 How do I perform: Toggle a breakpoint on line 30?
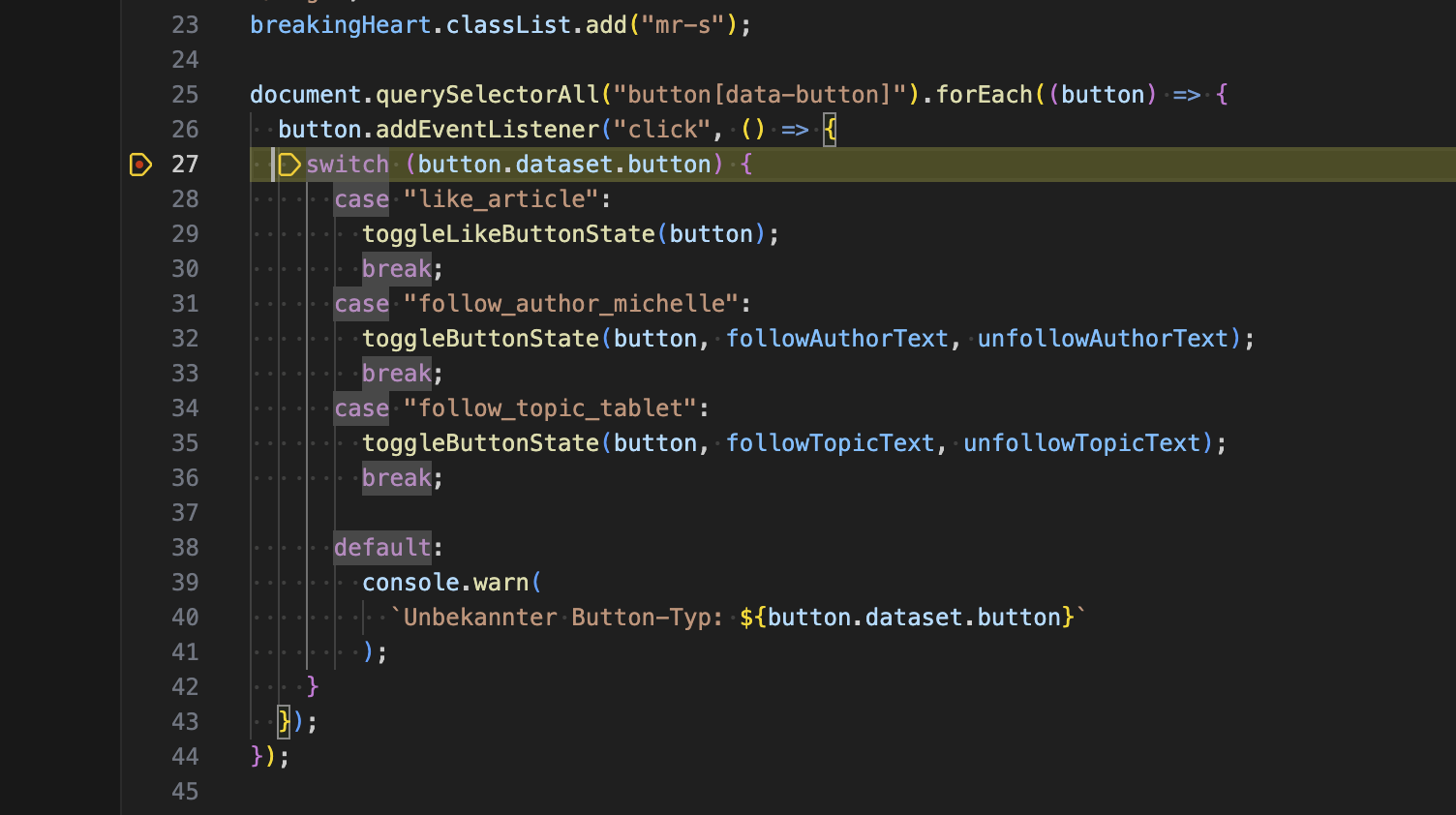point(141,268)
